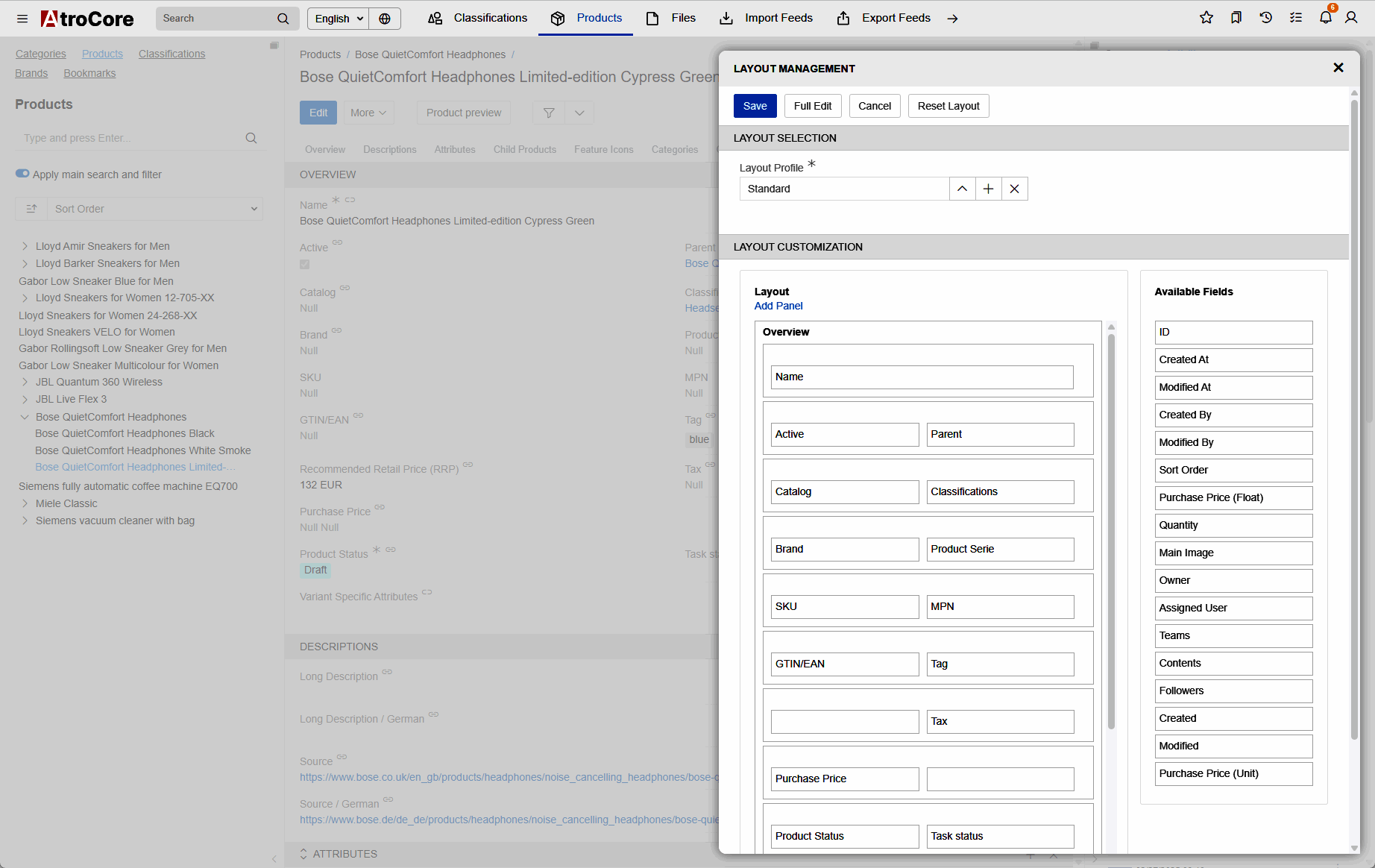1375x868 pixels.
Task: Expand the Miele Classic tree item
Action: click(x=25, y=503)
